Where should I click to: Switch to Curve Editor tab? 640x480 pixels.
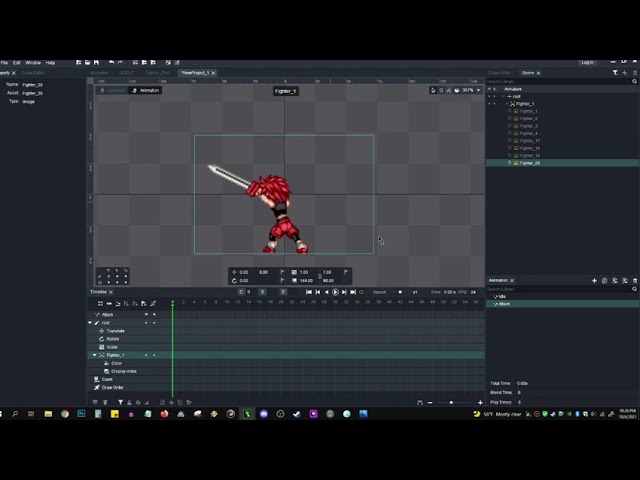click(x=33, y=73)
